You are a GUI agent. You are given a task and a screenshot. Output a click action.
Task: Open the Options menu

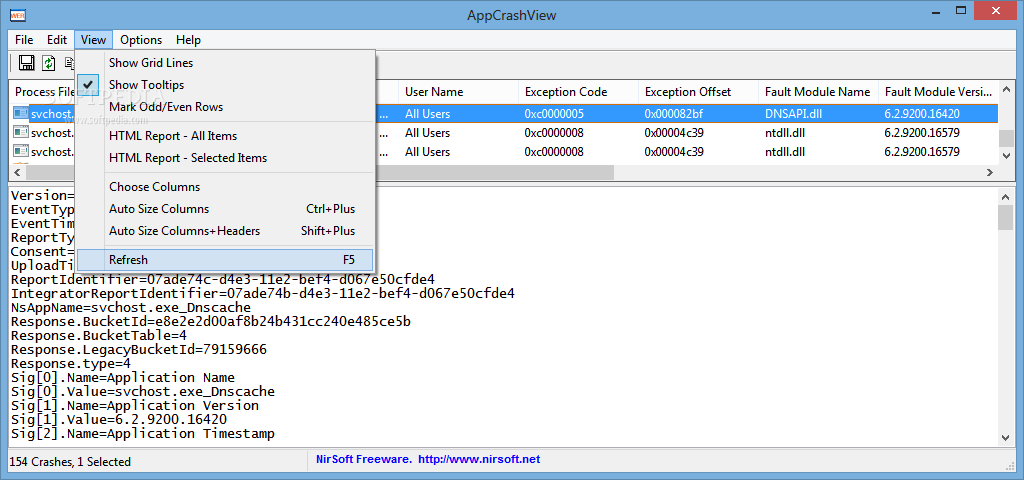pyautogui.click(x=141, y=40)
